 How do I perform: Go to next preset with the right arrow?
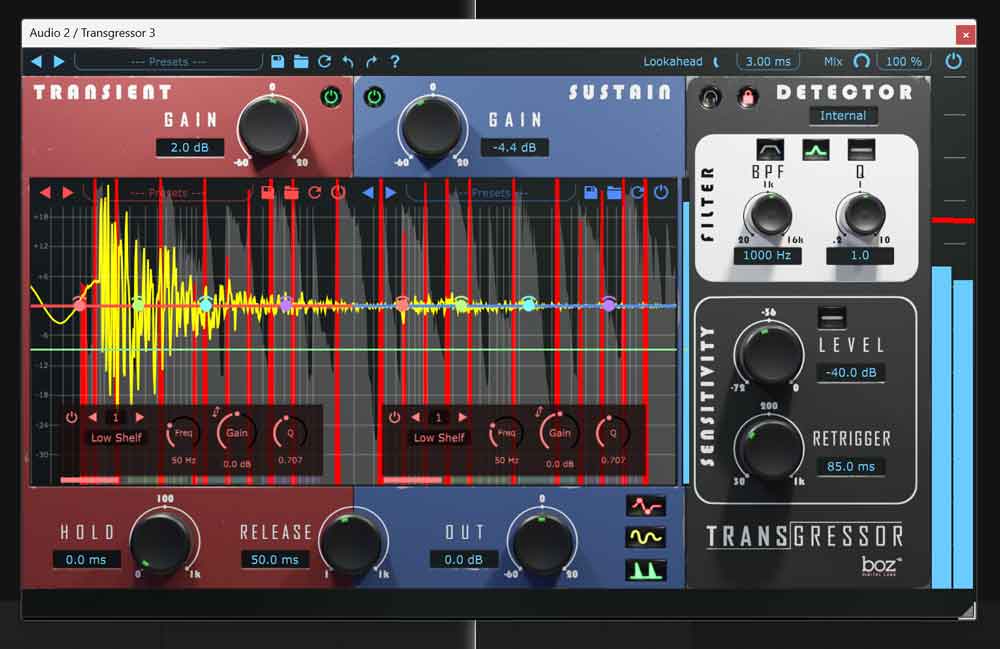[59, 62]
